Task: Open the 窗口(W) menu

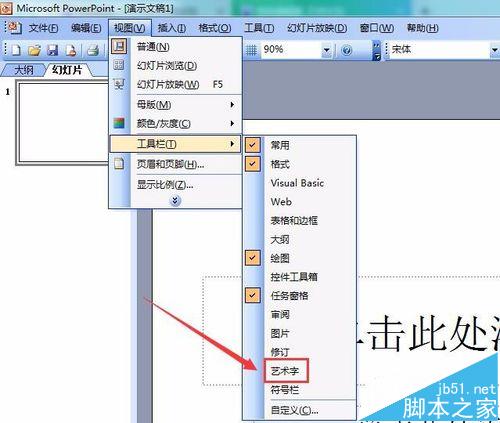Action: click(x=377, y=28)
